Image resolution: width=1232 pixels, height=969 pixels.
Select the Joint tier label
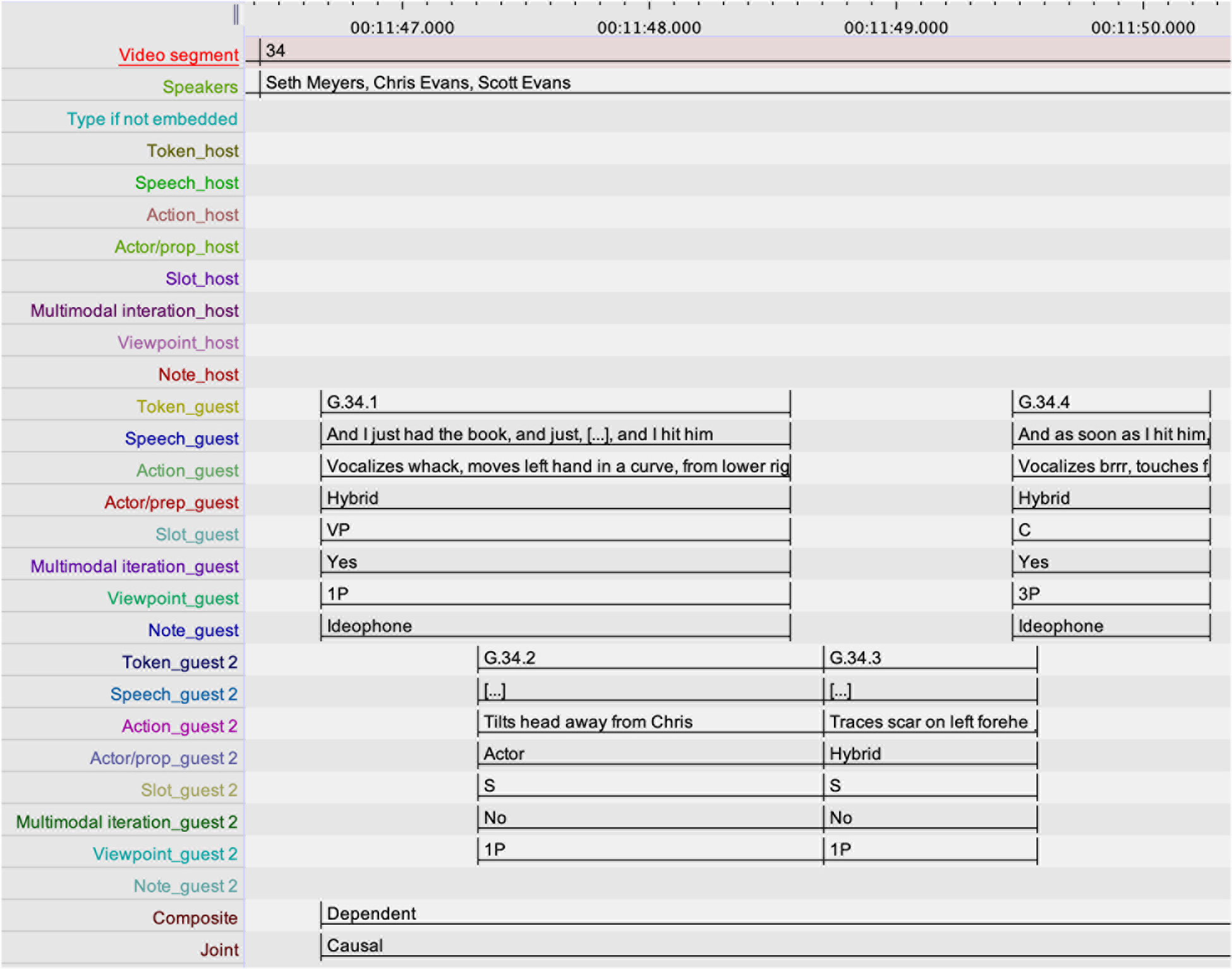click(x=219, y=949)
